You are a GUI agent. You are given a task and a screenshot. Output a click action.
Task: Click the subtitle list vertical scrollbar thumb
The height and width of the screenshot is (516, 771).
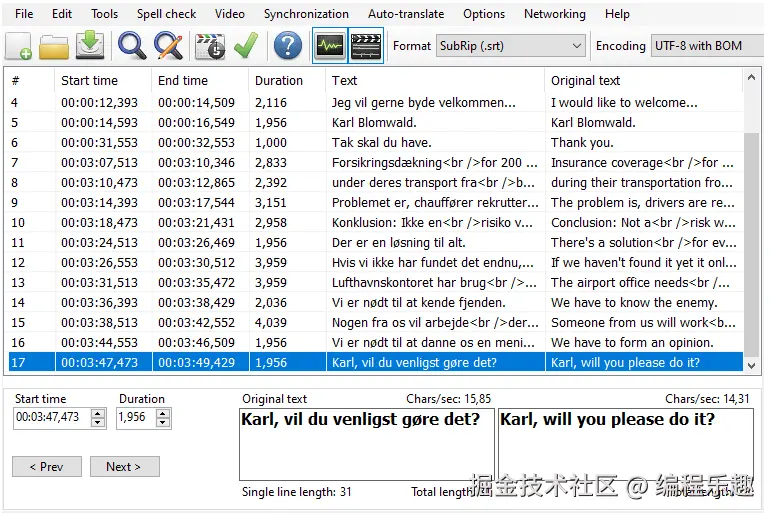(x=751, y=244)
